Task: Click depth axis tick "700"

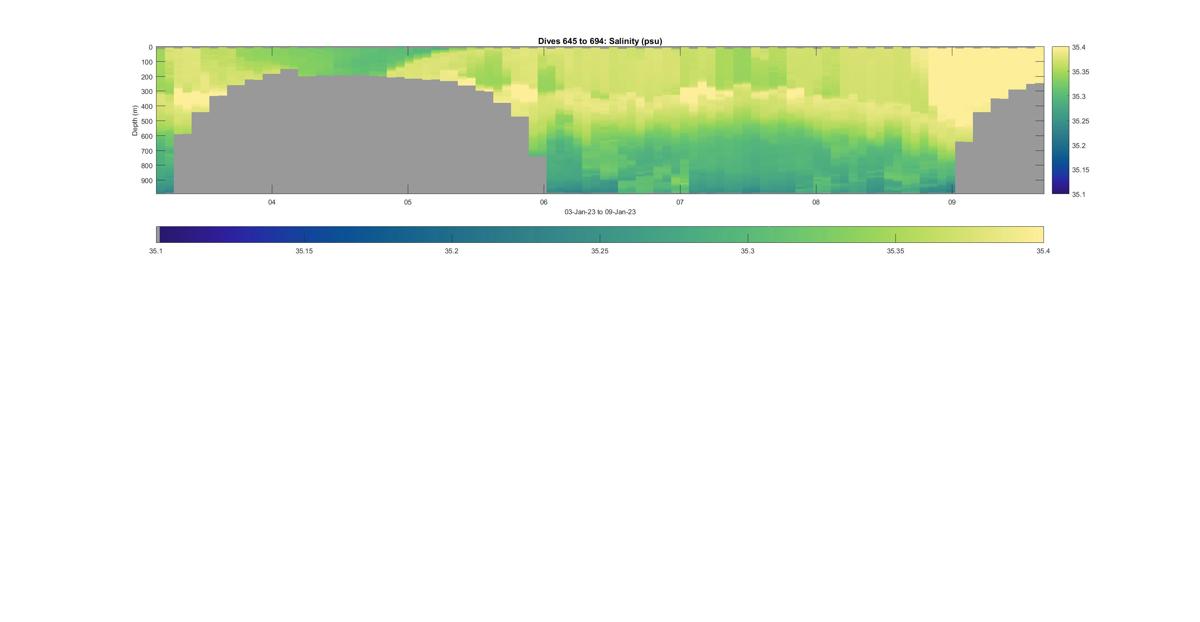Action: (146, 151)
